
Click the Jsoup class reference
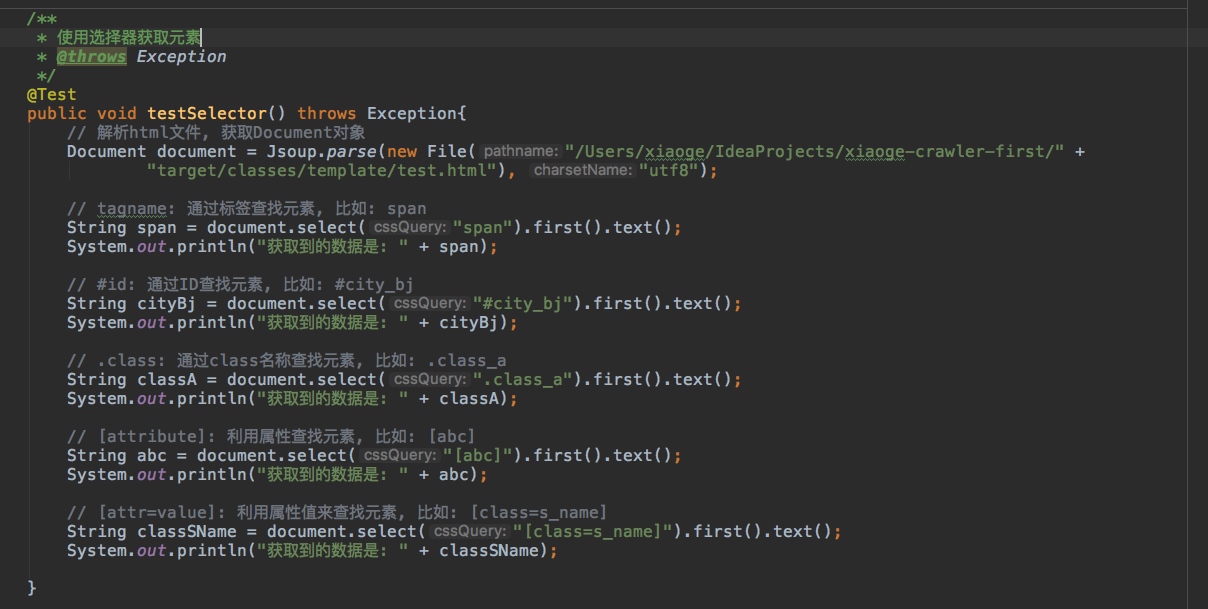click(292, 151)
